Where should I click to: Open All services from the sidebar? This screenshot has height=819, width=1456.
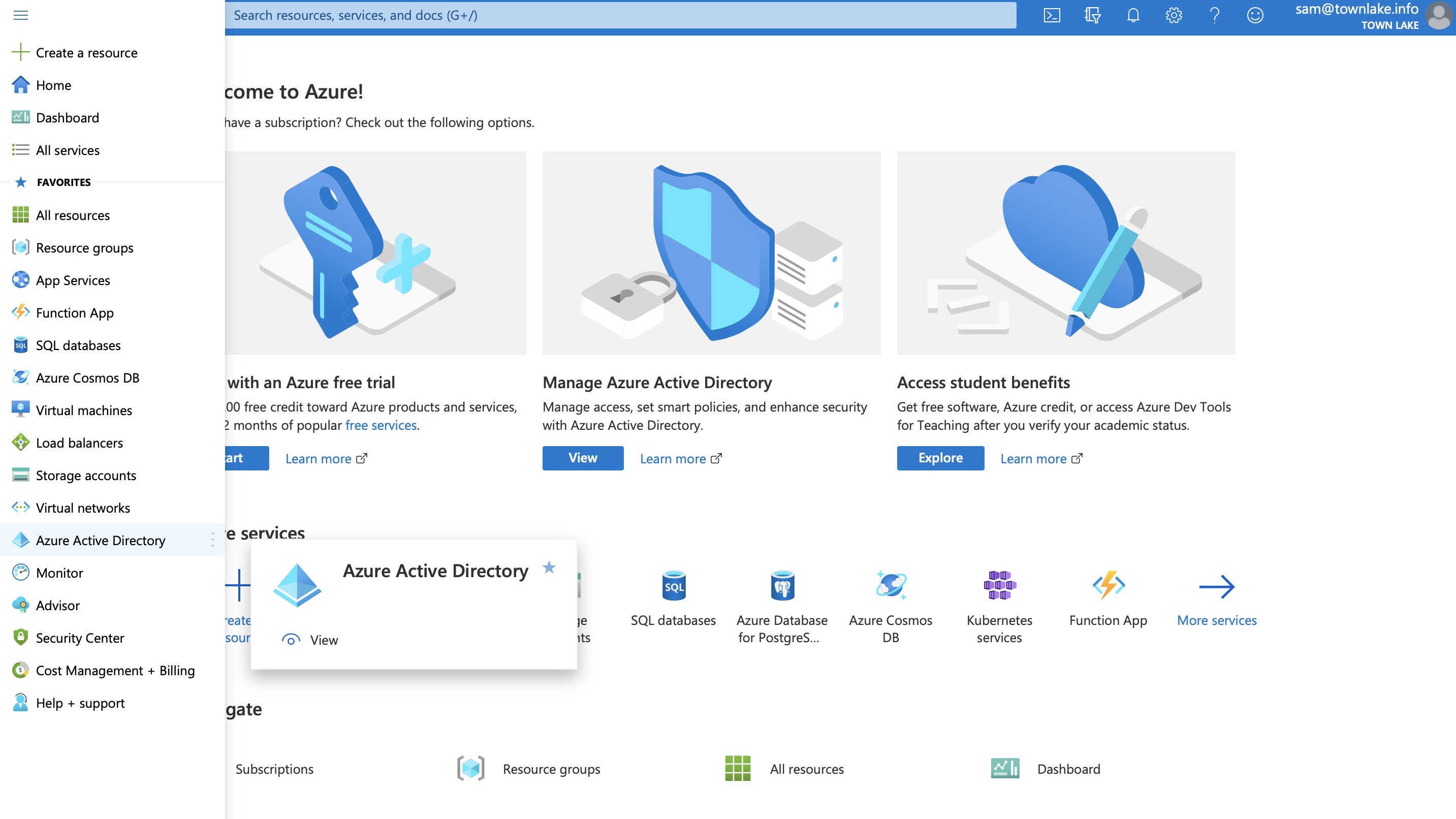pyautogui.click(x=68, y=150)
